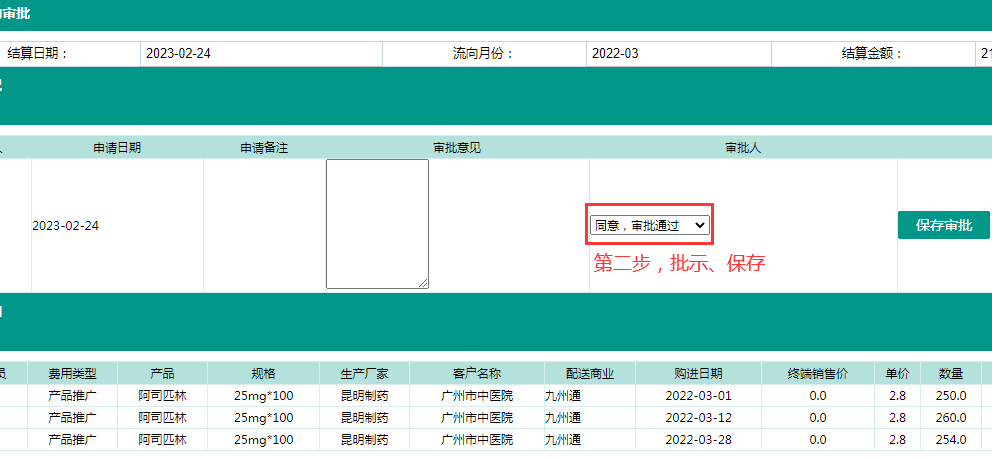This screenshot has height=460, width=992.
Task: Click the 结算金额 label
Action: pyautogui.click(x=871, y=54)
